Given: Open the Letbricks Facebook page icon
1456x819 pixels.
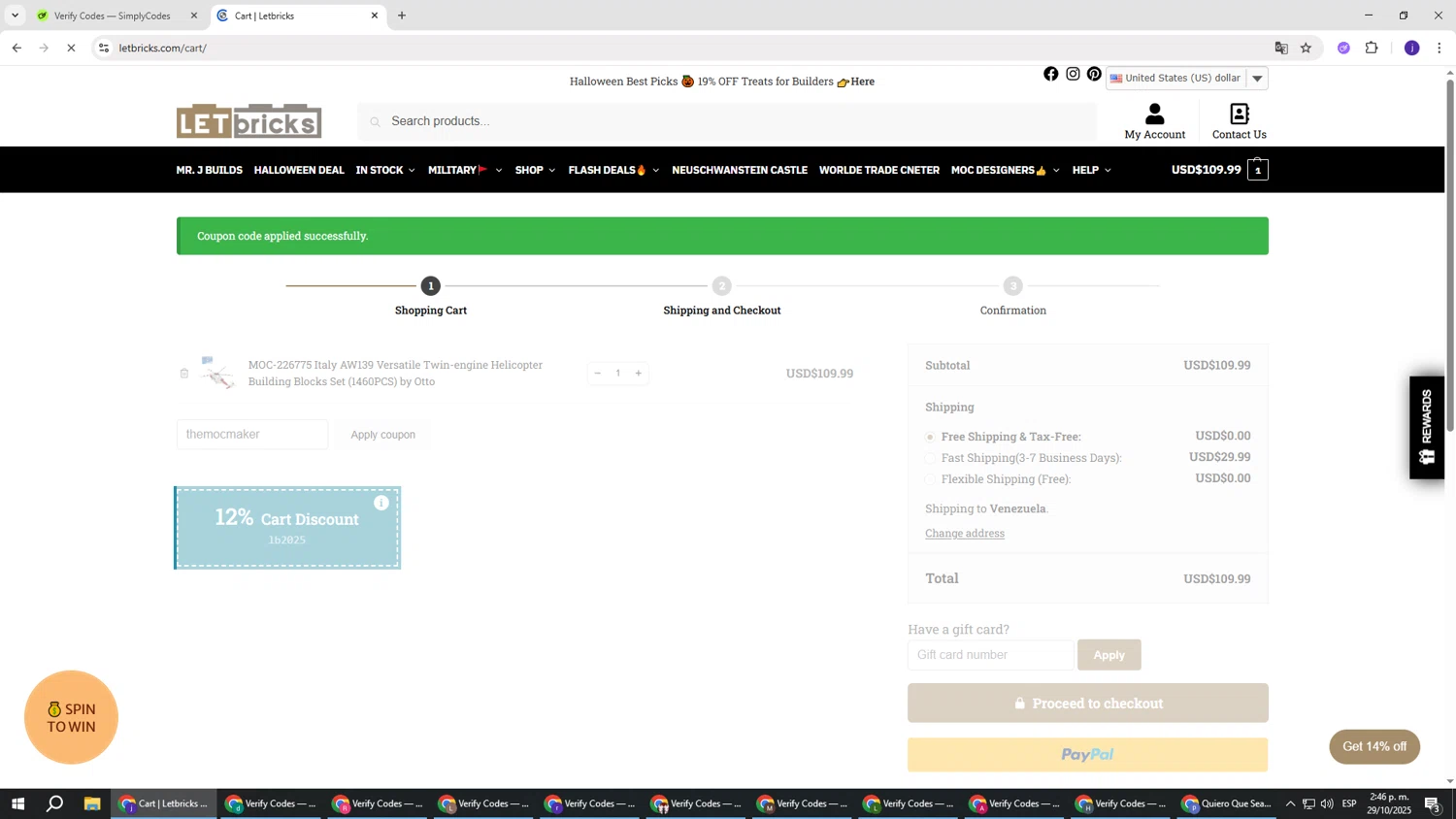Looking at the screenshot, I should (1050, 74).
